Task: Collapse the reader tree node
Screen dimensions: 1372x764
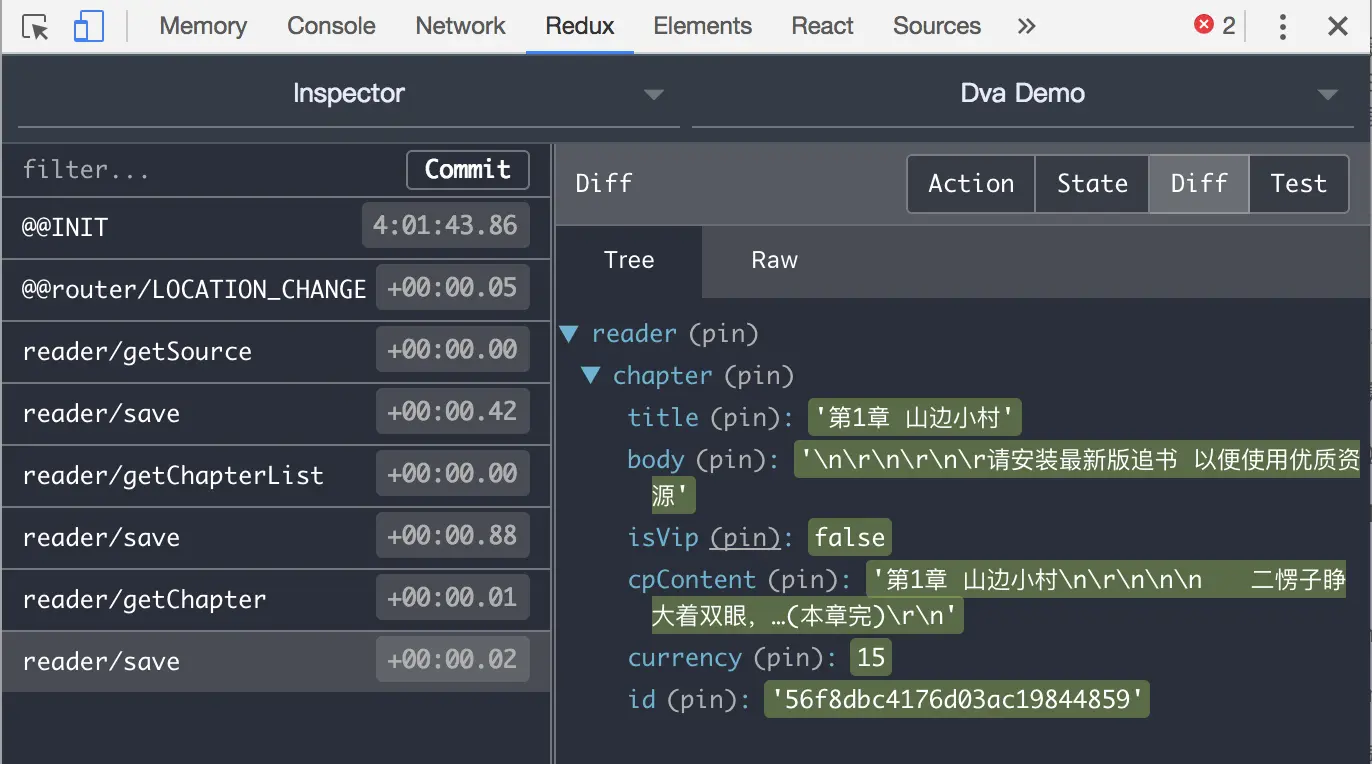Action: (570, 333)
